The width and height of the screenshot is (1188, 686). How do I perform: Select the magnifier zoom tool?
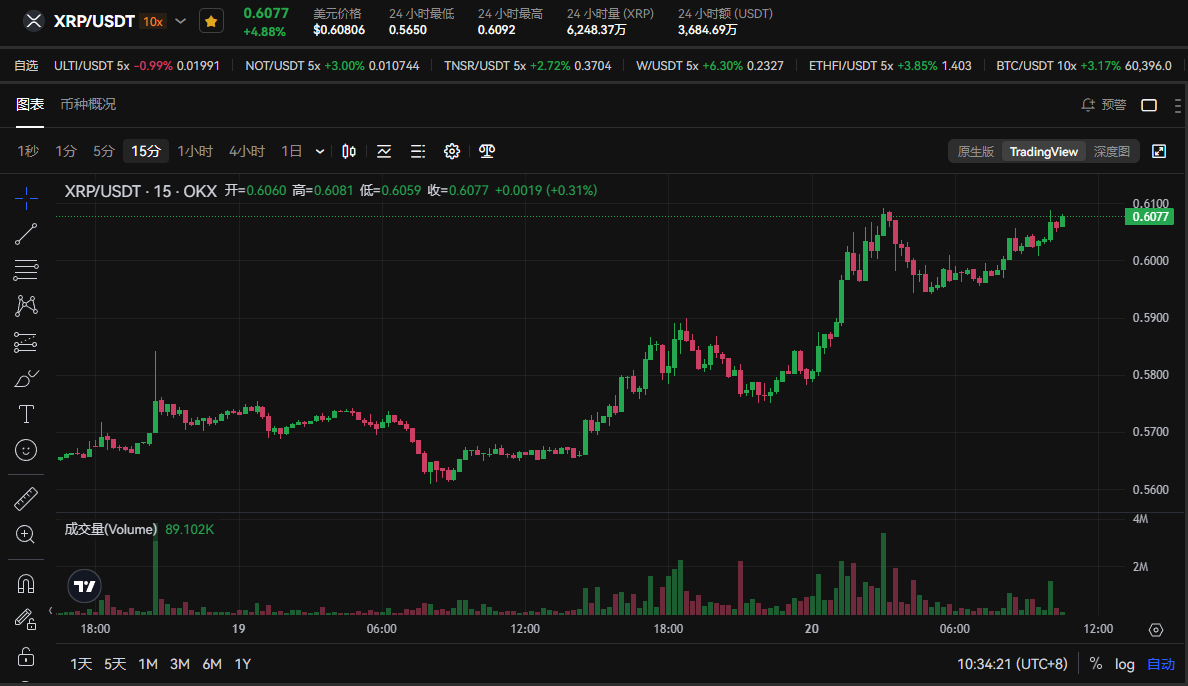[x=27, y=534]
